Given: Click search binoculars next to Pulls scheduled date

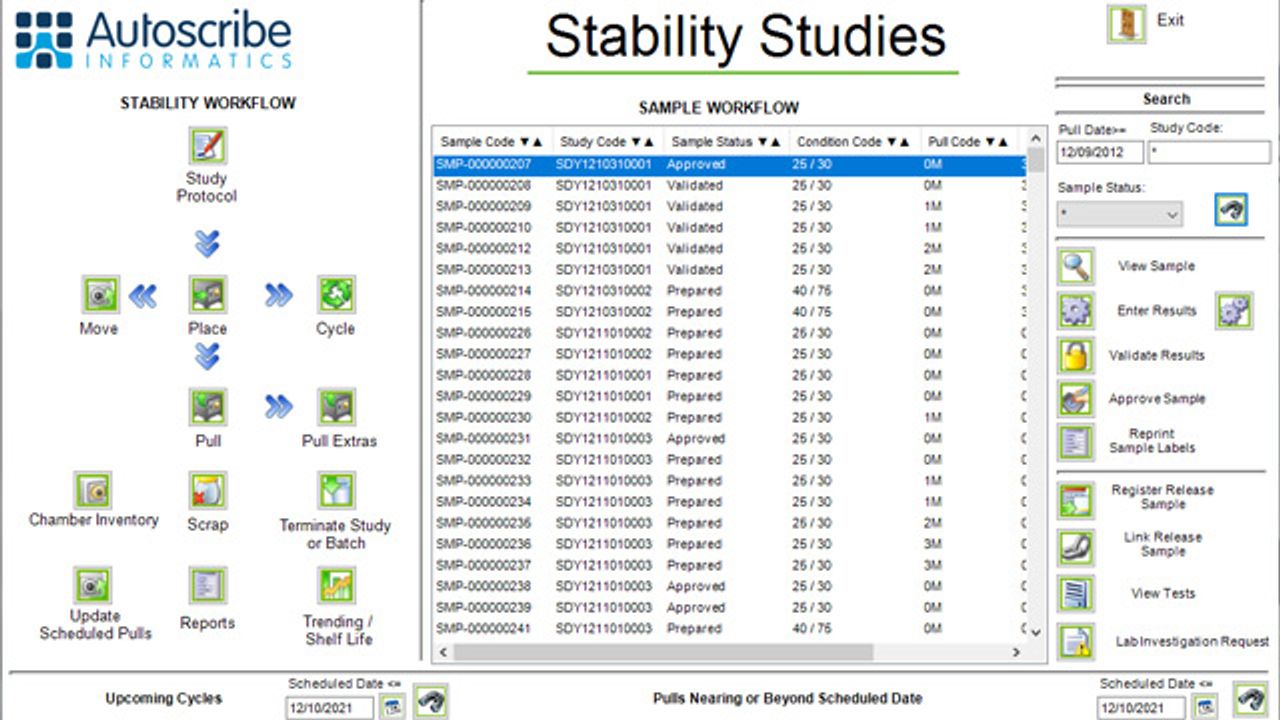Looking at the screenshot, I should (1250, 699).
